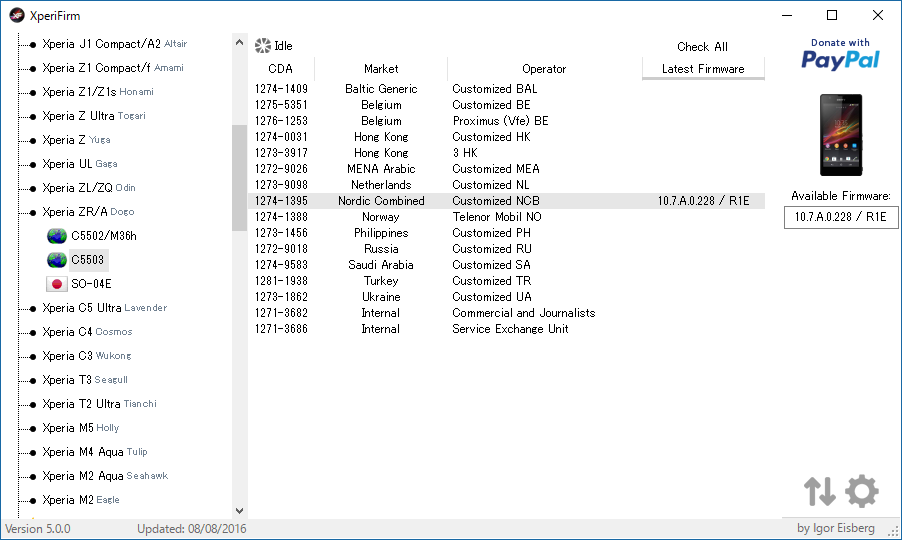Select the Nordic Combined Customized NCB row
Screen dimensions: 902x540
click(506, 201)
